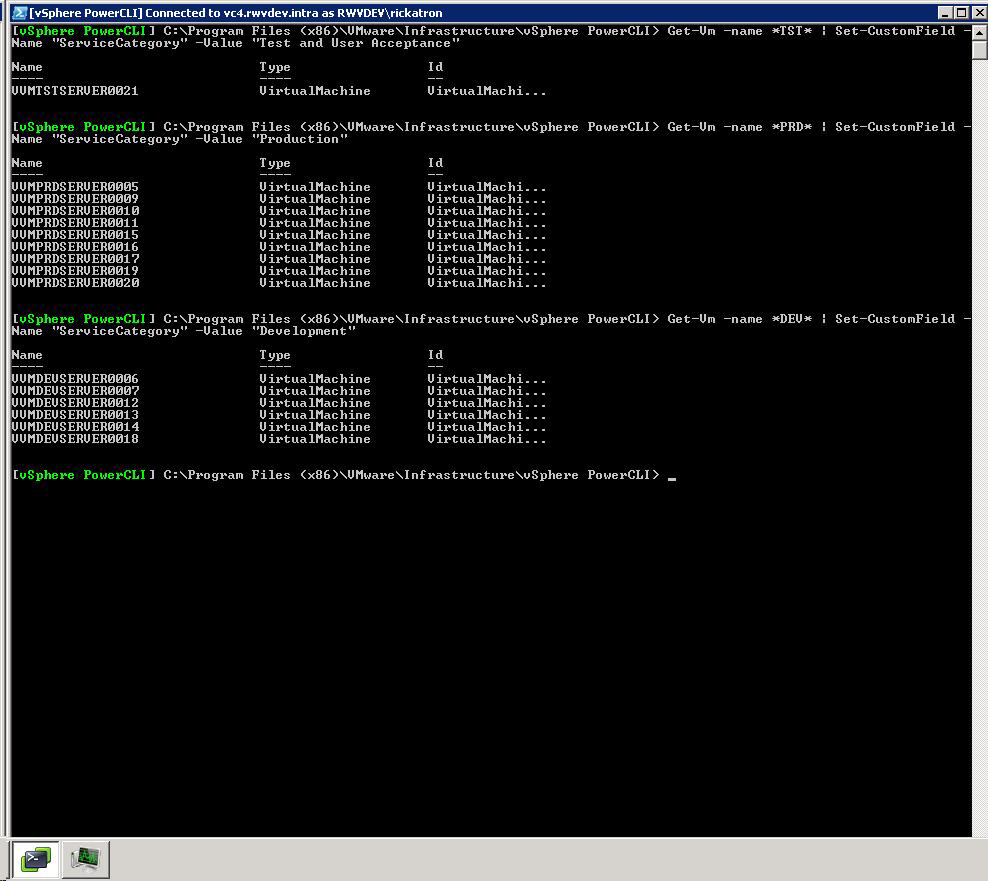Click the Id column header in the PRD table
Screen dimensions: 988x881
[x=435, y=163]
